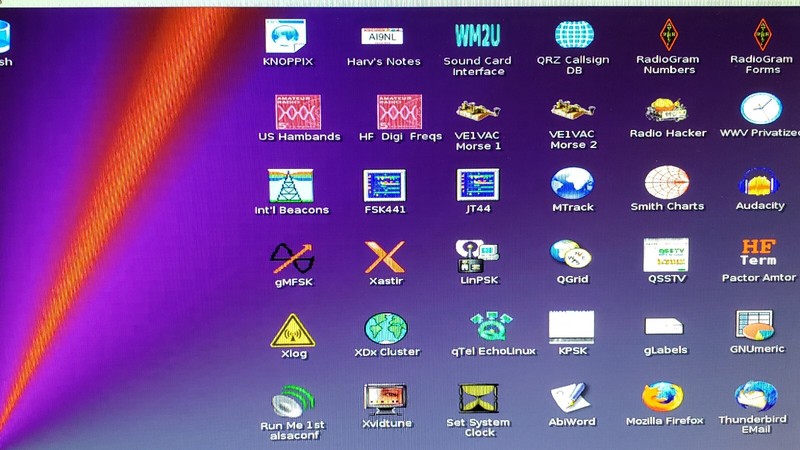Open gLabels icon
800x450 pixels.
pyautogui.click(x=664, y=327)
